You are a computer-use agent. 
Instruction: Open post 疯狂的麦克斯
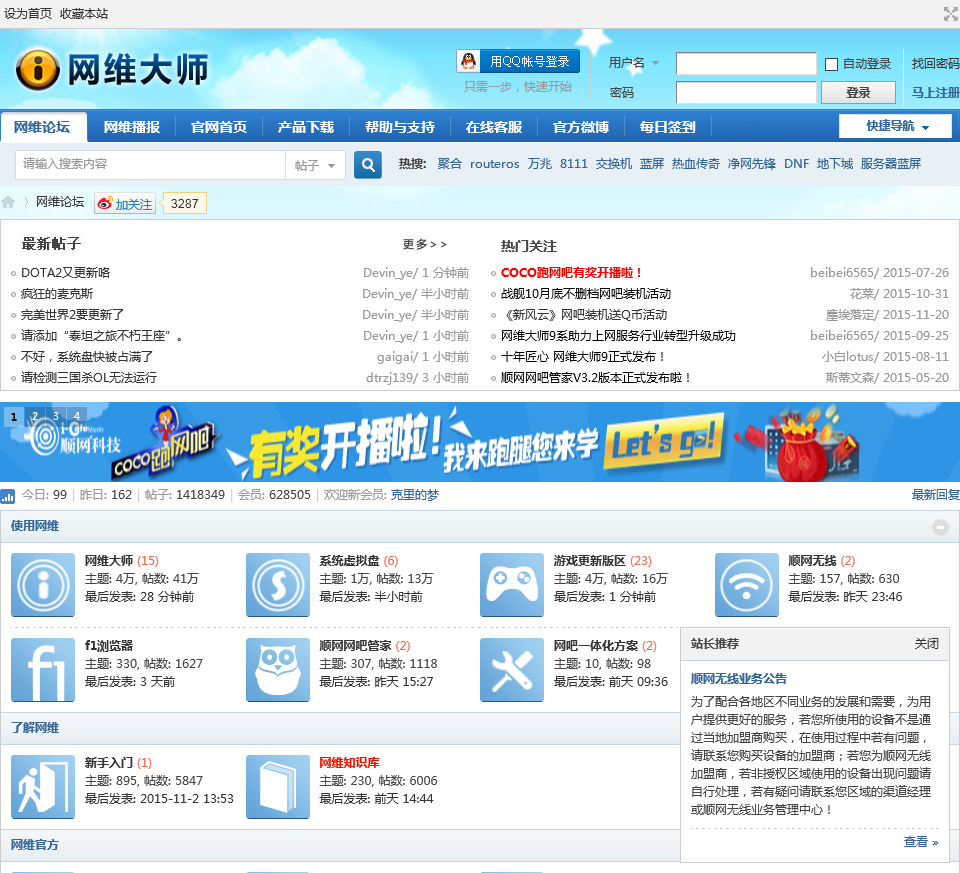click(x=57, y=294)
